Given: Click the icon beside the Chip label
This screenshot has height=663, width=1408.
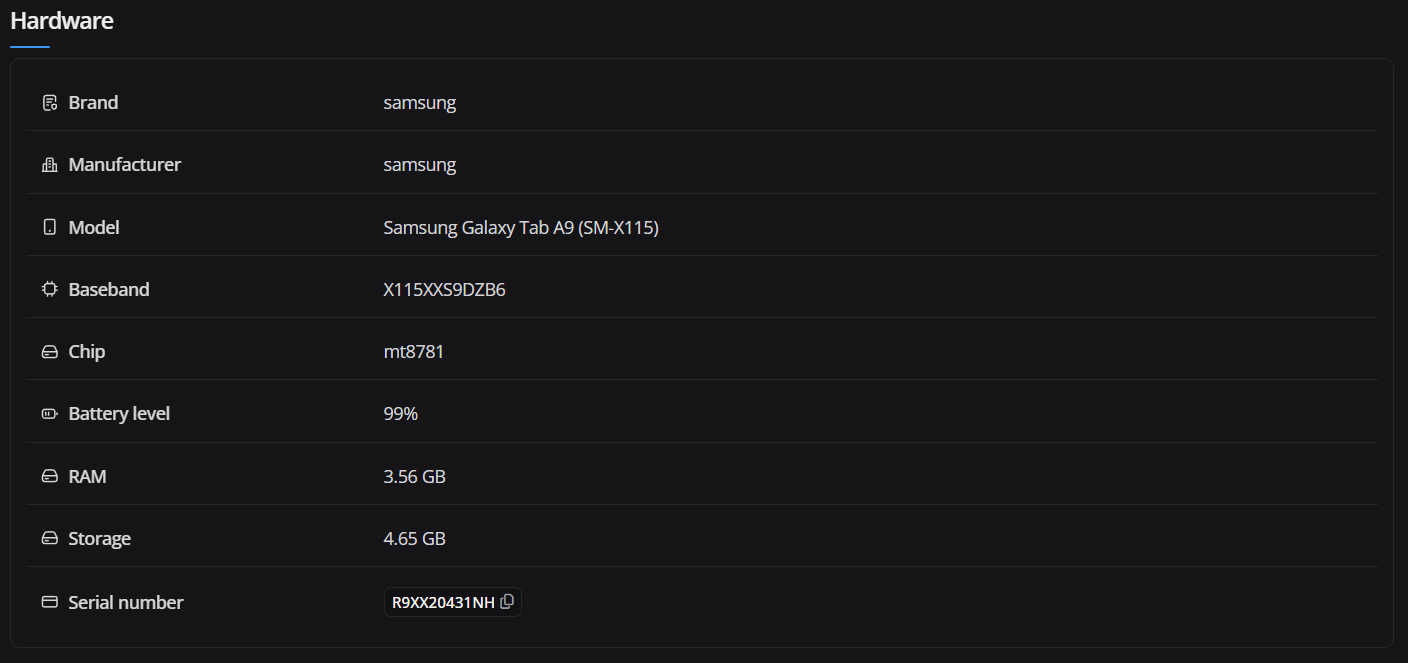Looking at the screenshot, I should coord(50,352).
